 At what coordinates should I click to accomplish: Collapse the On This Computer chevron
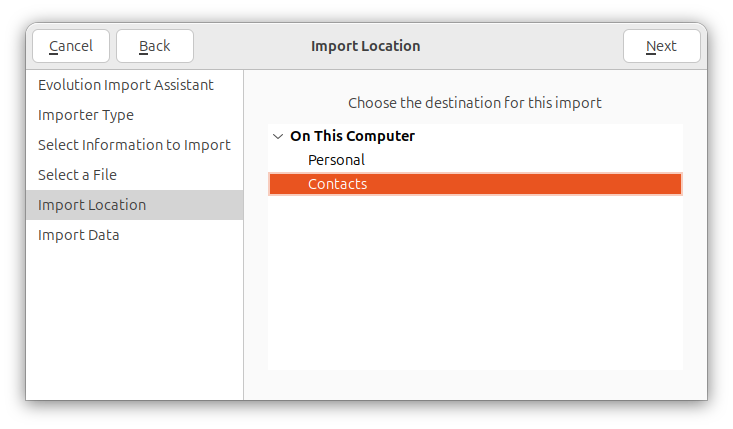tap(278, 136)
